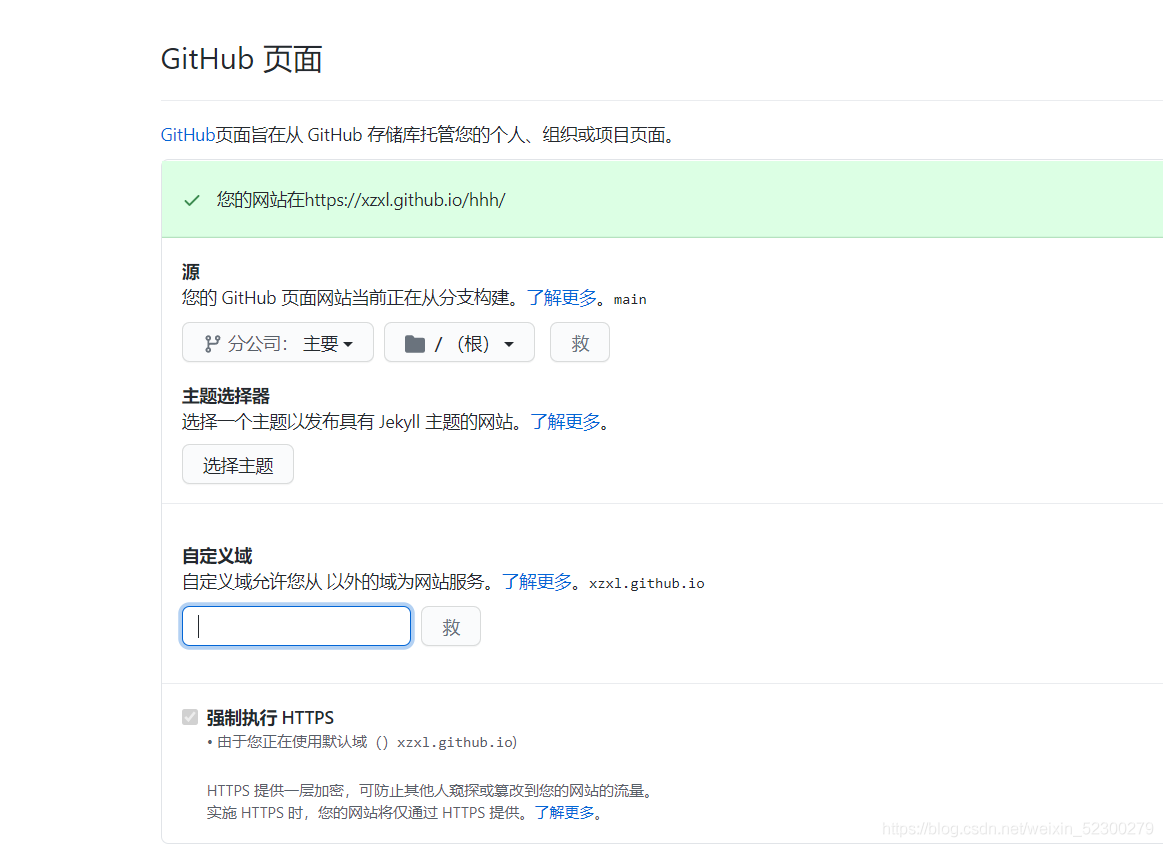Open 了解更多 link in the 源 section

click(x=561, y=298)
